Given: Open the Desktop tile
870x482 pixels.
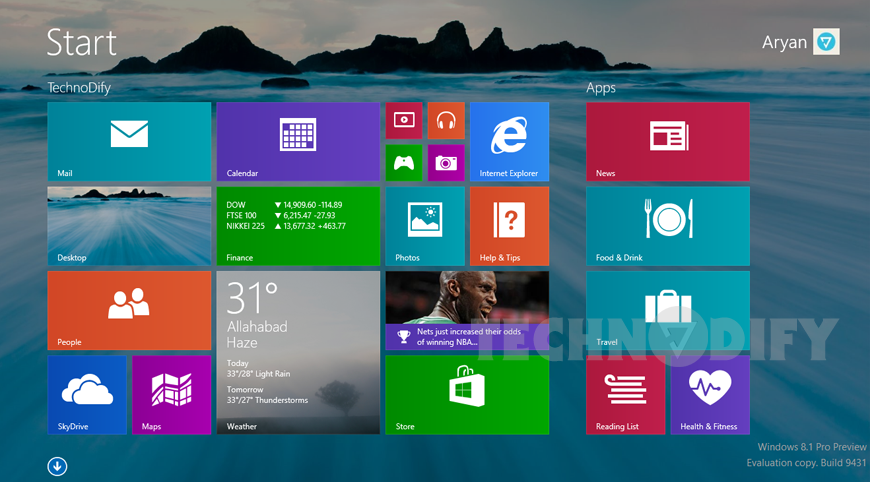Looking at the screenshot, I should click(129, 226).
